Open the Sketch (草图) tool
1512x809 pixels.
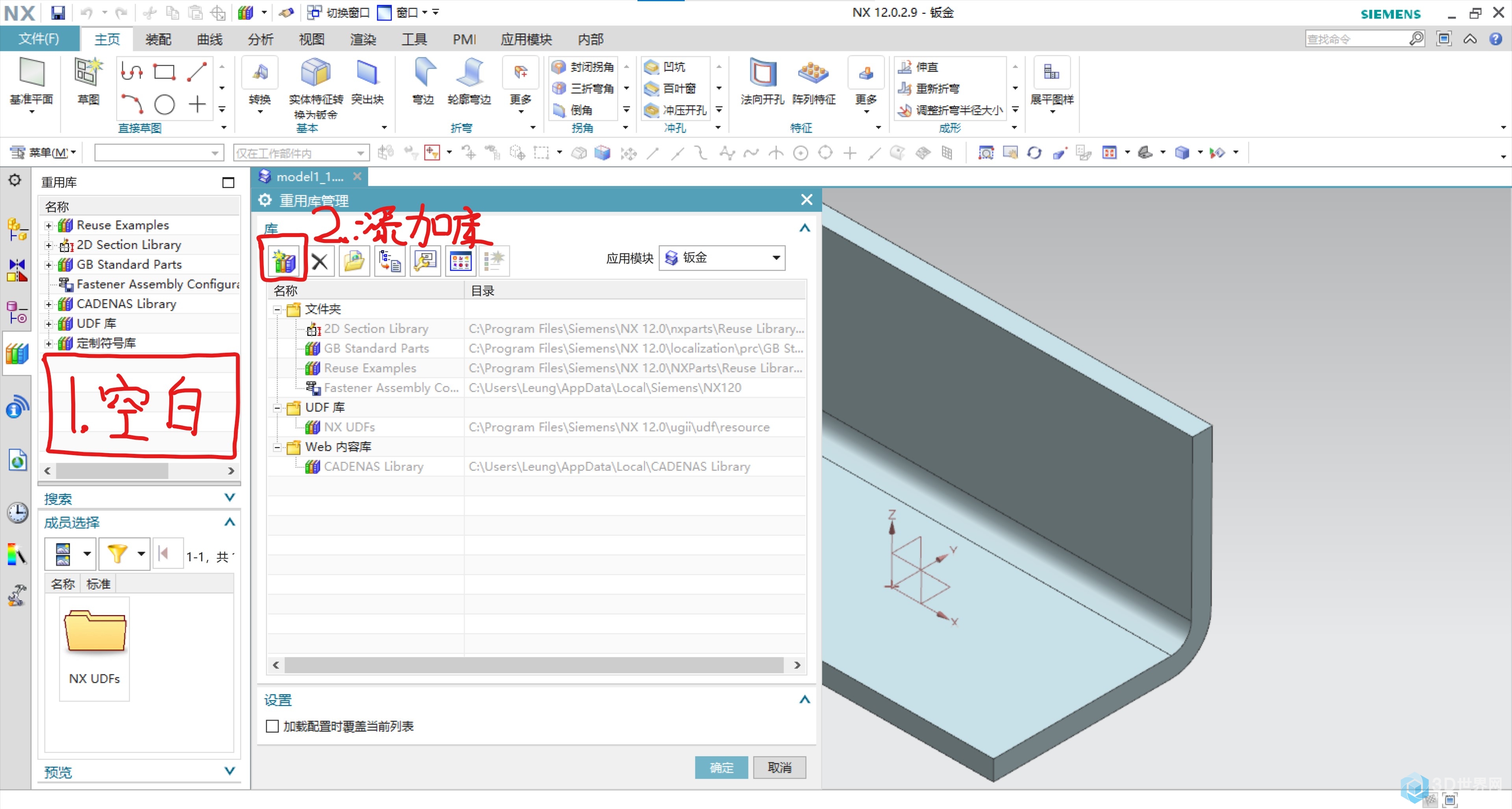coord(88,80)
